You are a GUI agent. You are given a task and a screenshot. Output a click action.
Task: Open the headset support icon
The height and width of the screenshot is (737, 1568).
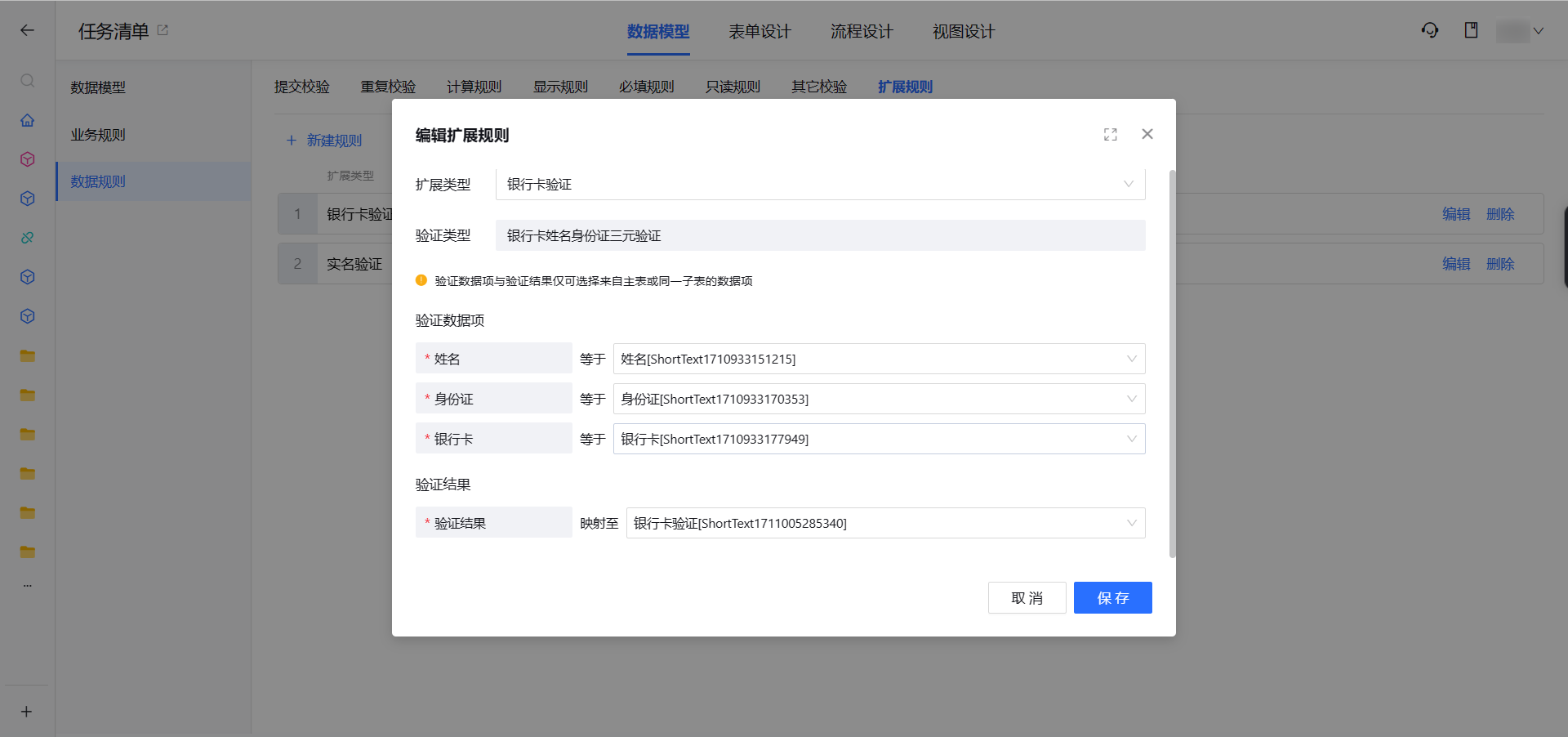tap(1430, 30)
